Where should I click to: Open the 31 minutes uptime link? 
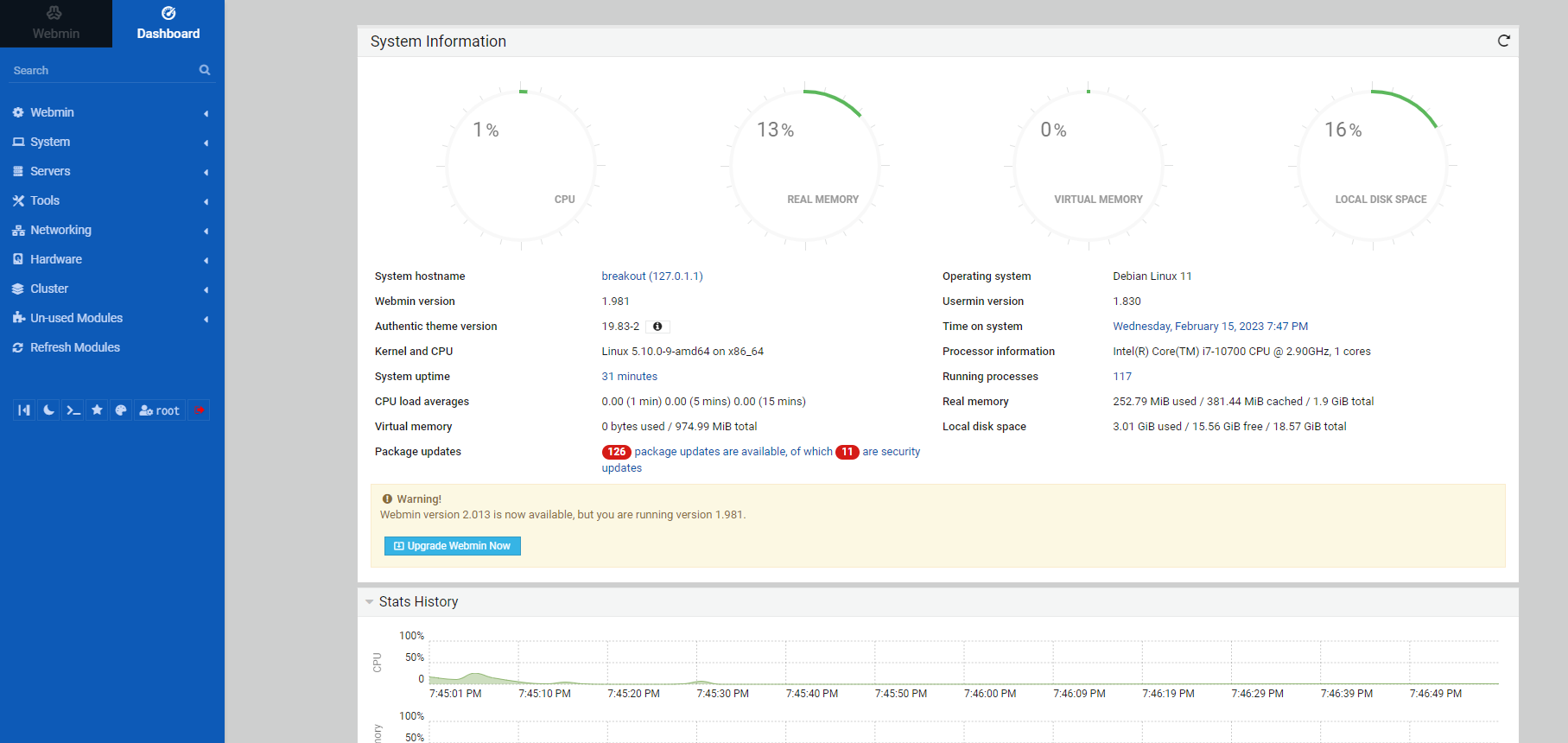click(x=630, y=377)
